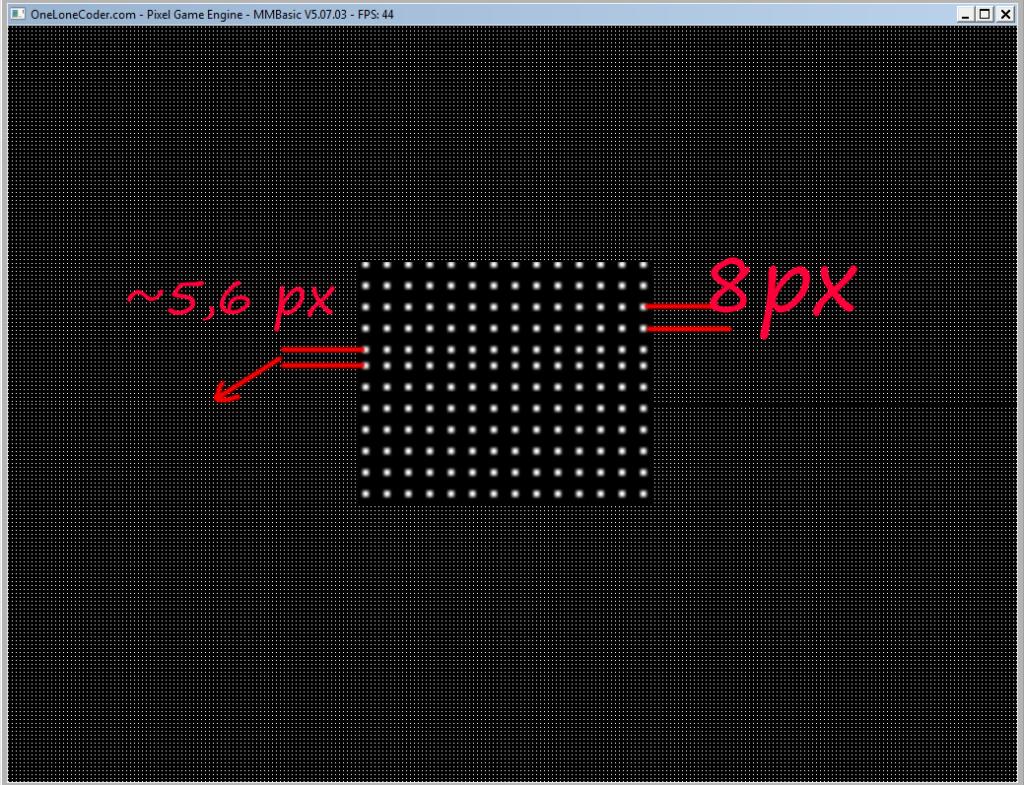Screen dimensions: 1024x785
Task: Click the bottom-right white dot of the bright grid
Action: (642, 493)
